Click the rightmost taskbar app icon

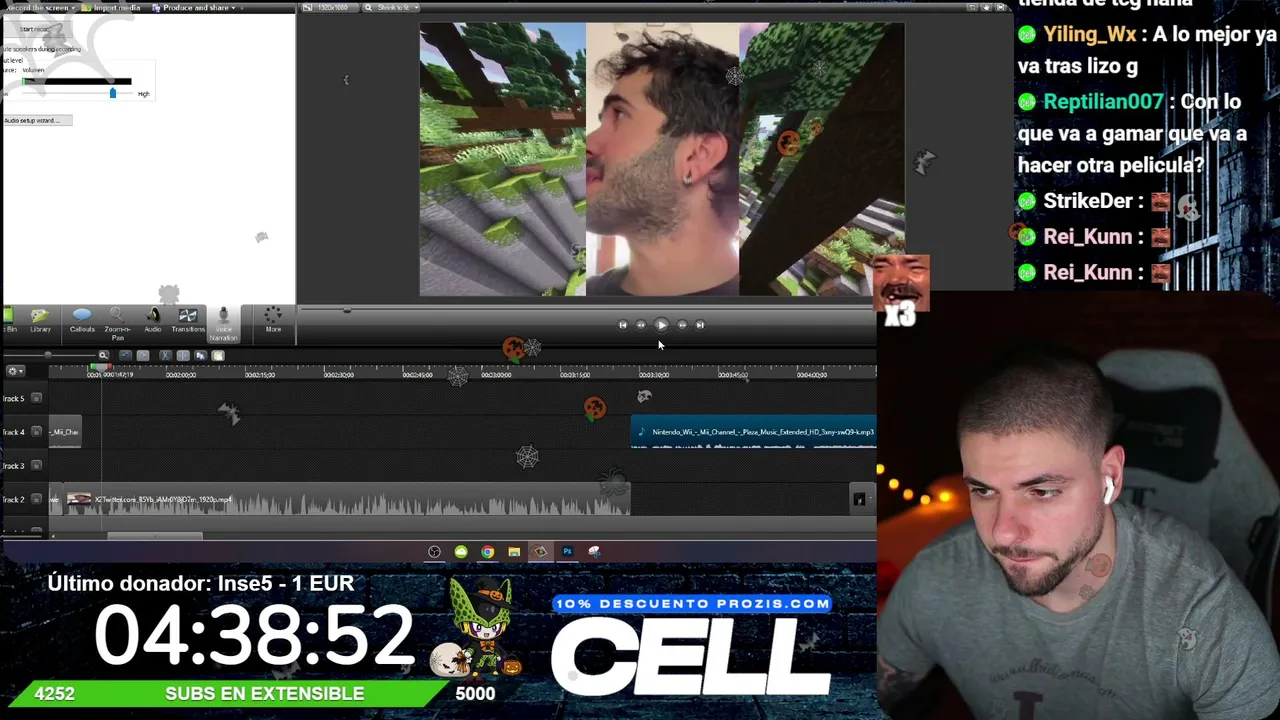pyautogui.click(x=594, y=552)
